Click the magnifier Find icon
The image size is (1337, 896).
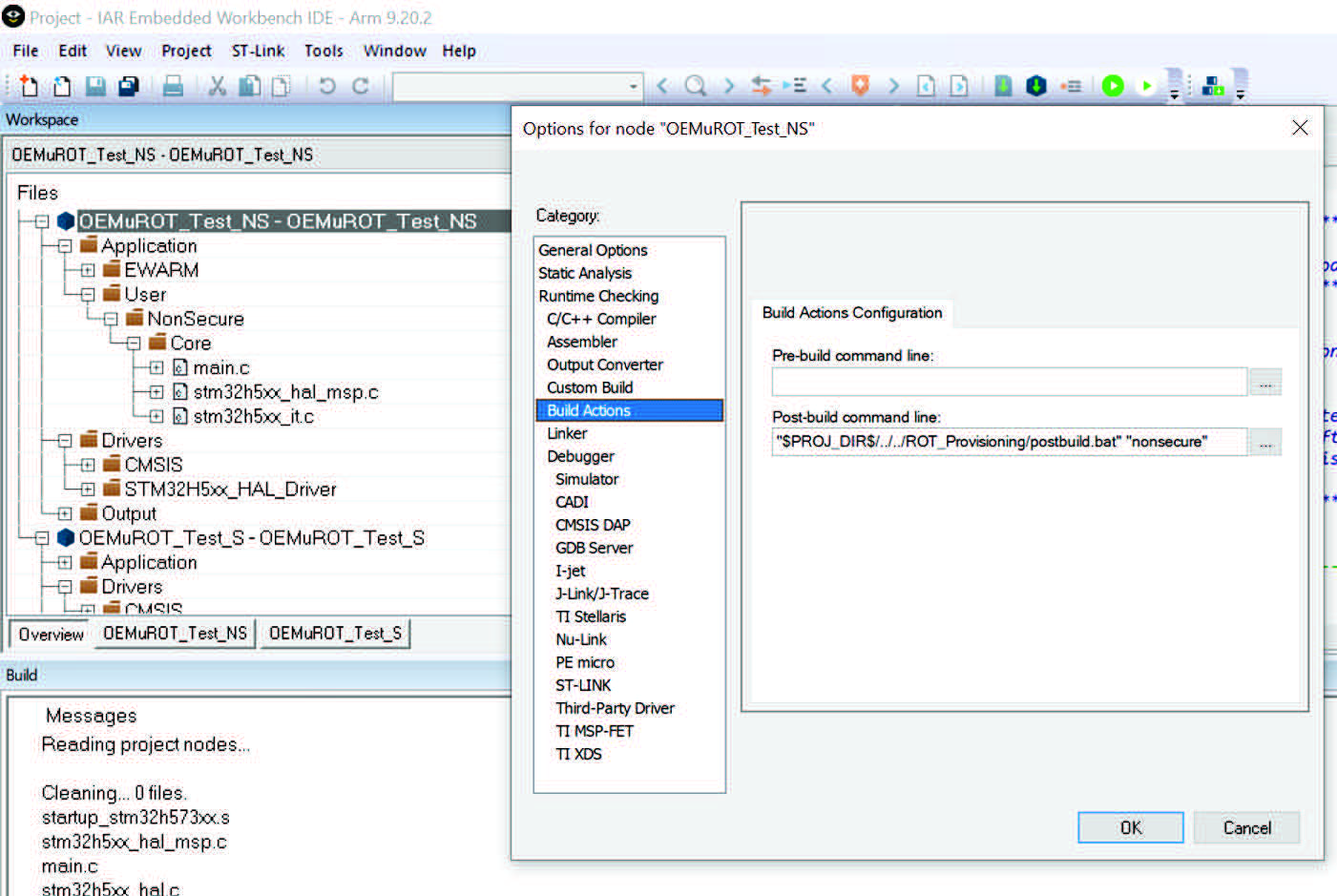pos(696,86)
